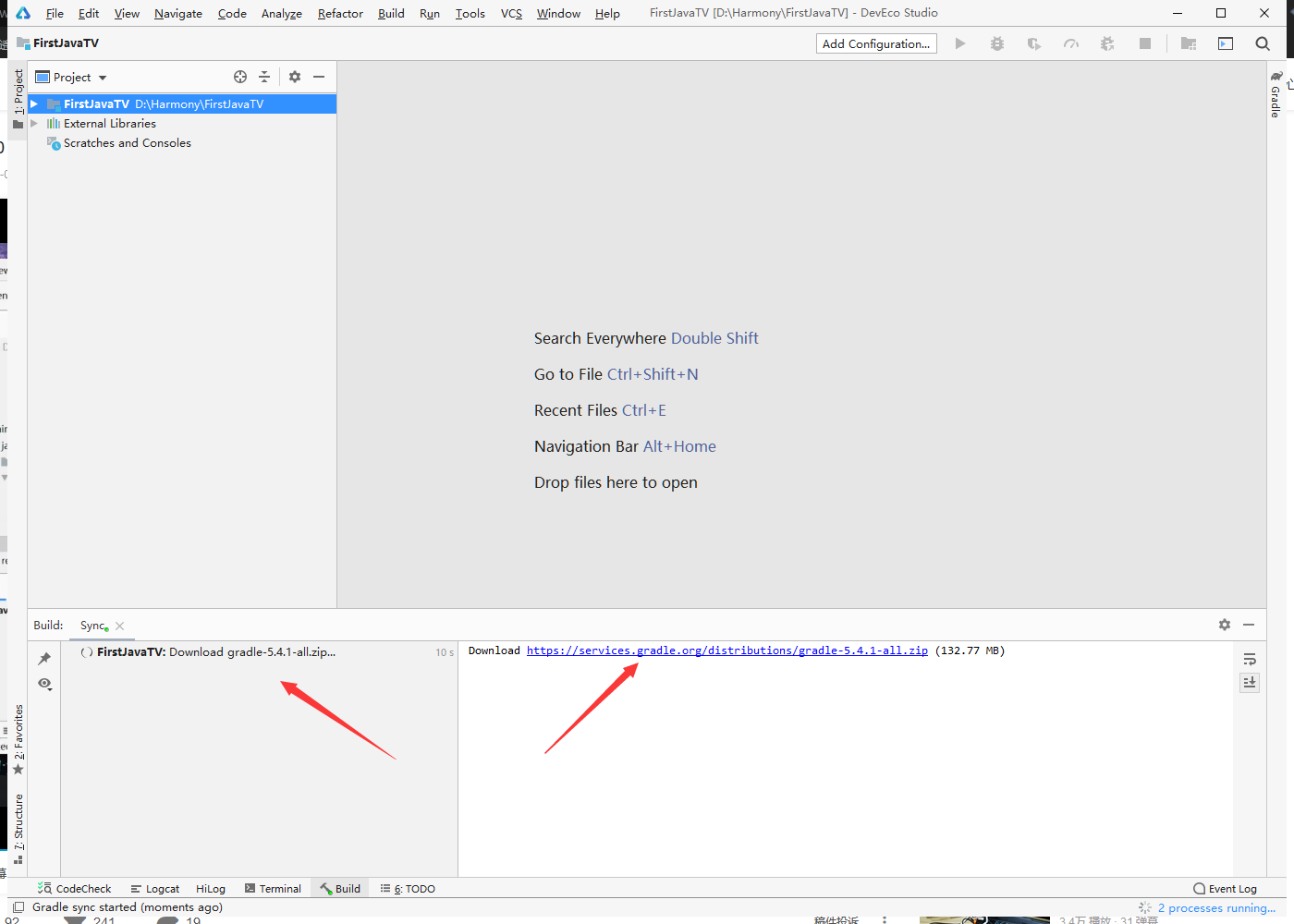Viewport: 1294px width, 924px height.
Task: Open the TODO tool window
Action: pos(408,888)
